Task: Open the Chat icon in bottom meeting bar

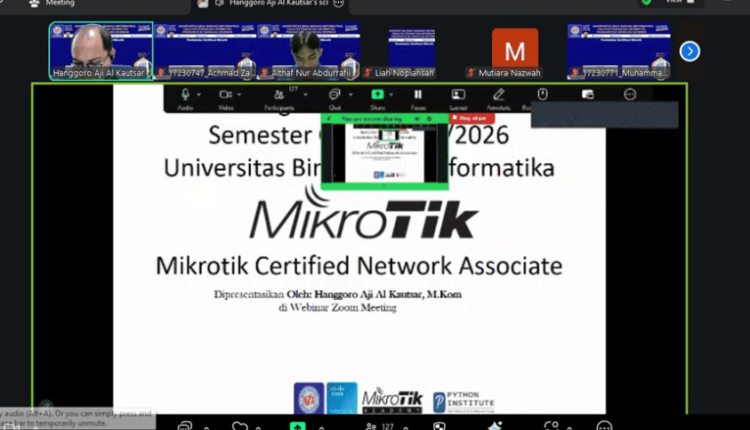Action: [185, 425]
